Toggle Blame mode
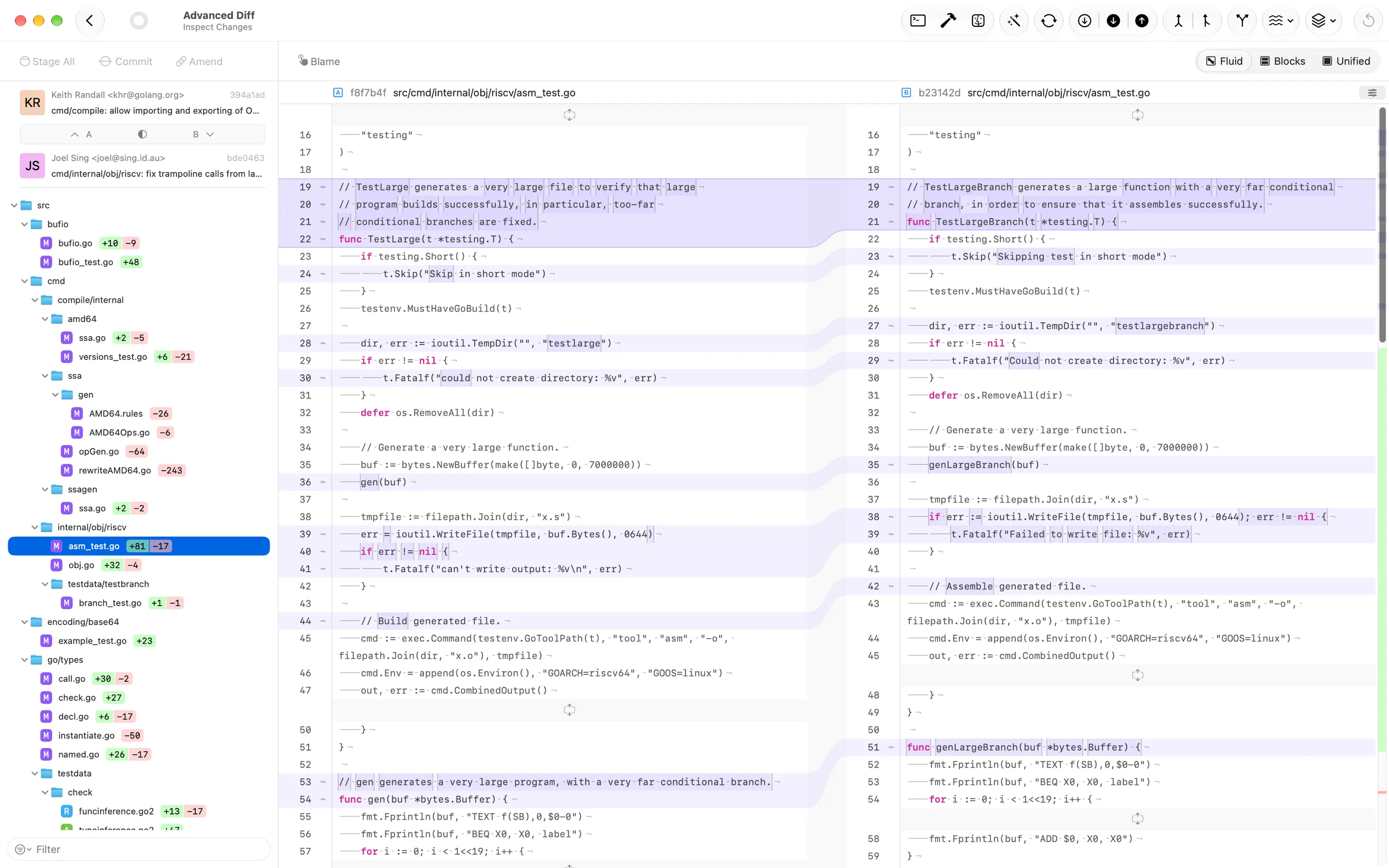 click(x=319, y=61)
